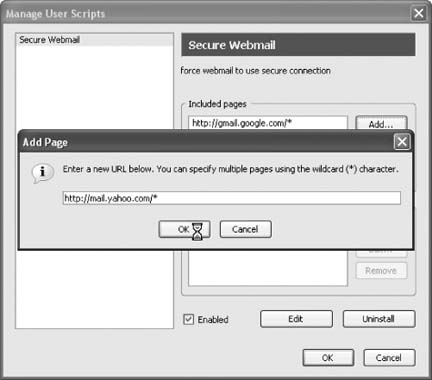Click the empty excluded pages list box
The image size is (432, 380).
268,268
